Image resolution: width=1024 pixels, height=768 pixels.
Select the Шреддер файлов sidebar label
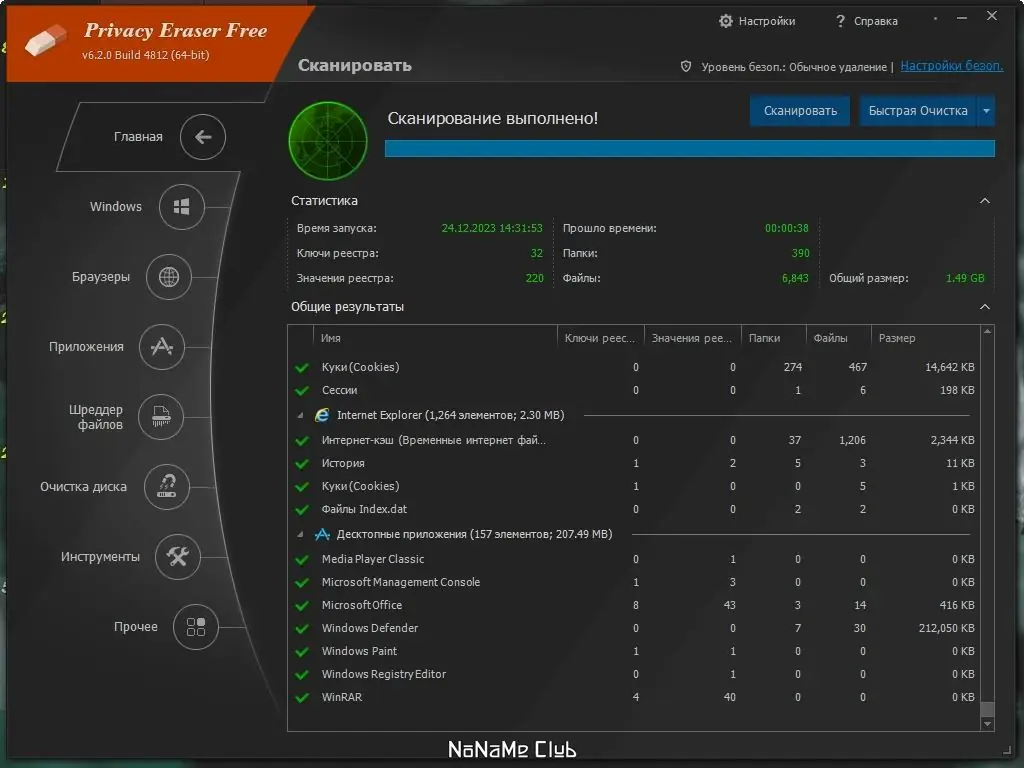tap(96, 417)
